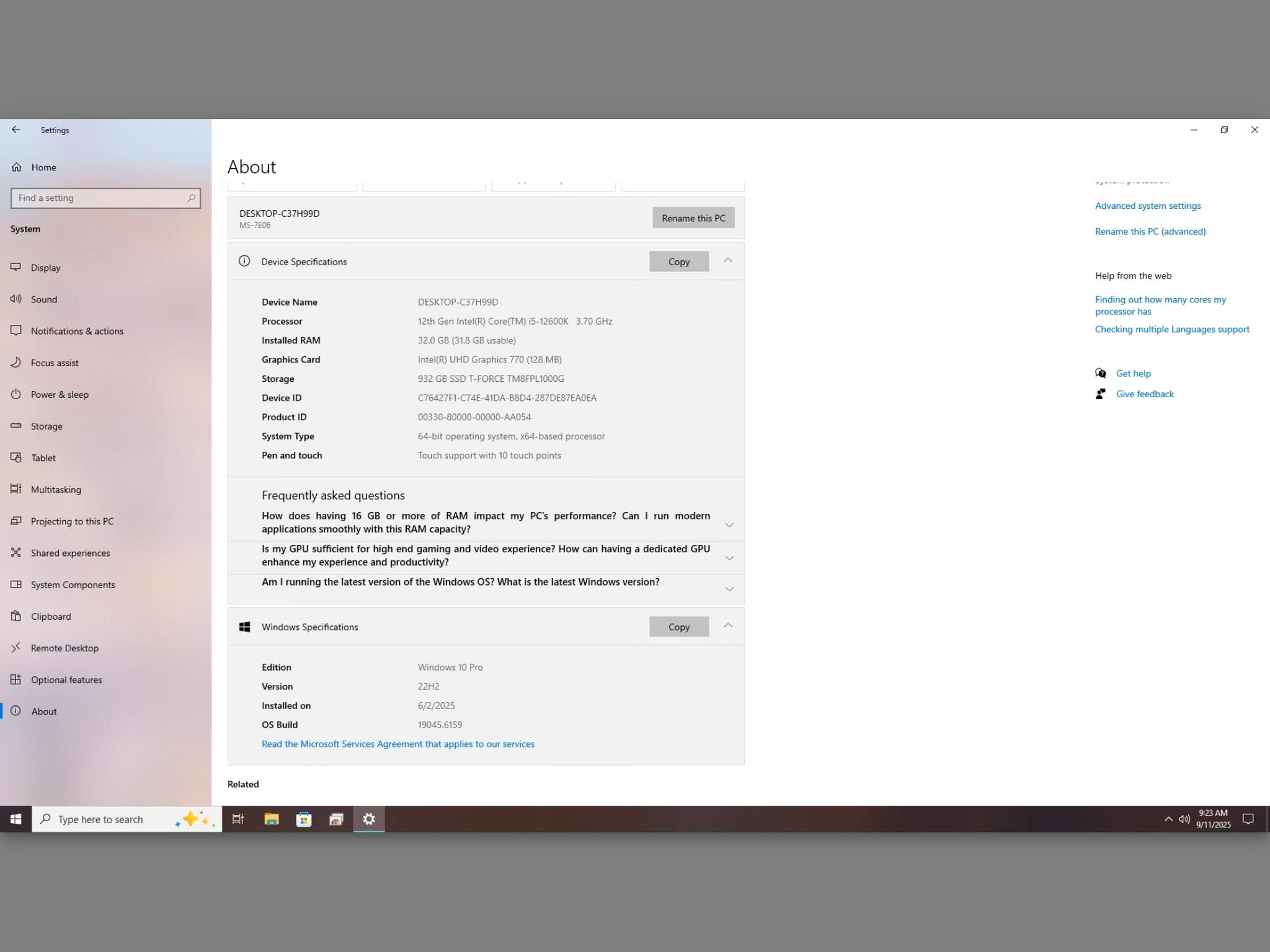Focus the Find a setting search box

pyautogui.click(x=105, y=198)
